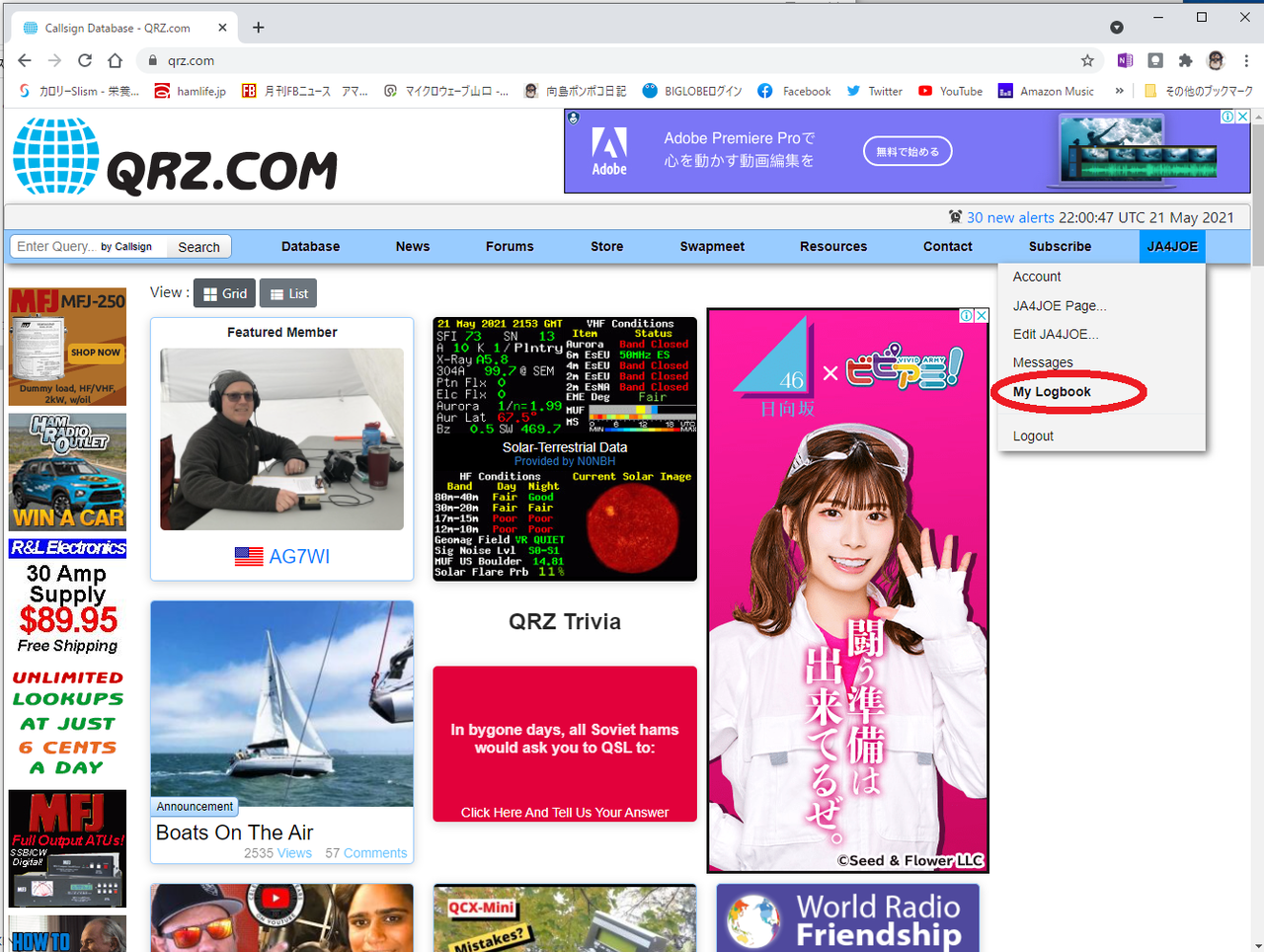Open the Resources menu
This screenshot has height=952, width=1264.
coord(833,247)
